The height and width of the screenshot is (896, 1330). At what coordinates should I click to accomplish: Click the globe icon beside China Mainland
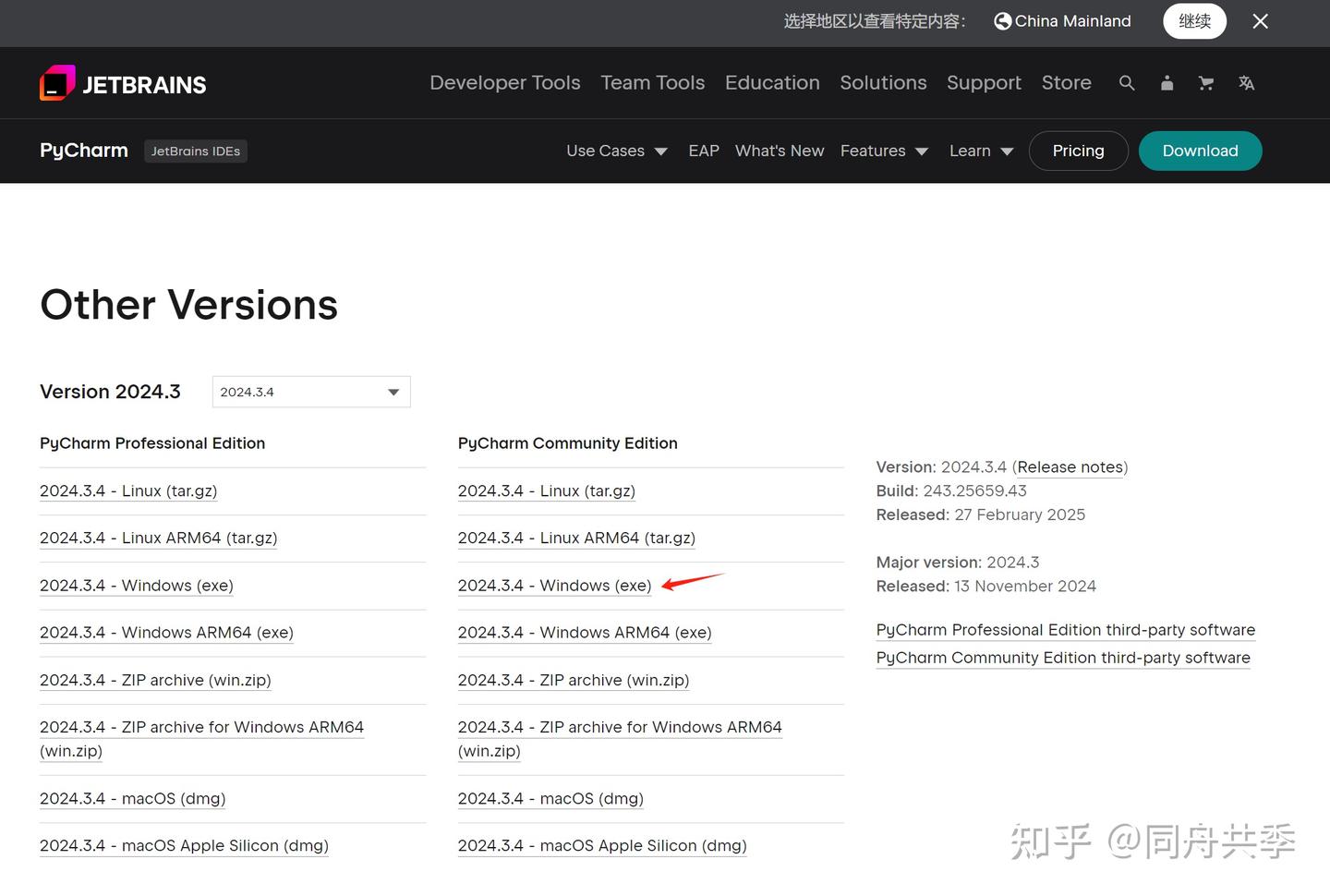pos(1002,20)
